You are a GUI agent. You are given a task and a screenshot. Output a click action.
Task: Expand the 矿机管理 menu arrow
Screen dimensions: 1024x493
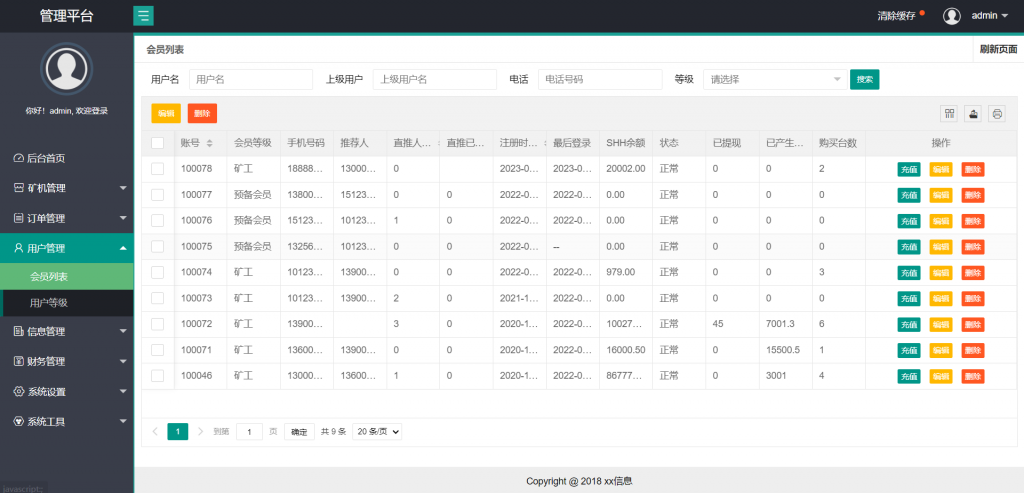(x=123, y=188)
